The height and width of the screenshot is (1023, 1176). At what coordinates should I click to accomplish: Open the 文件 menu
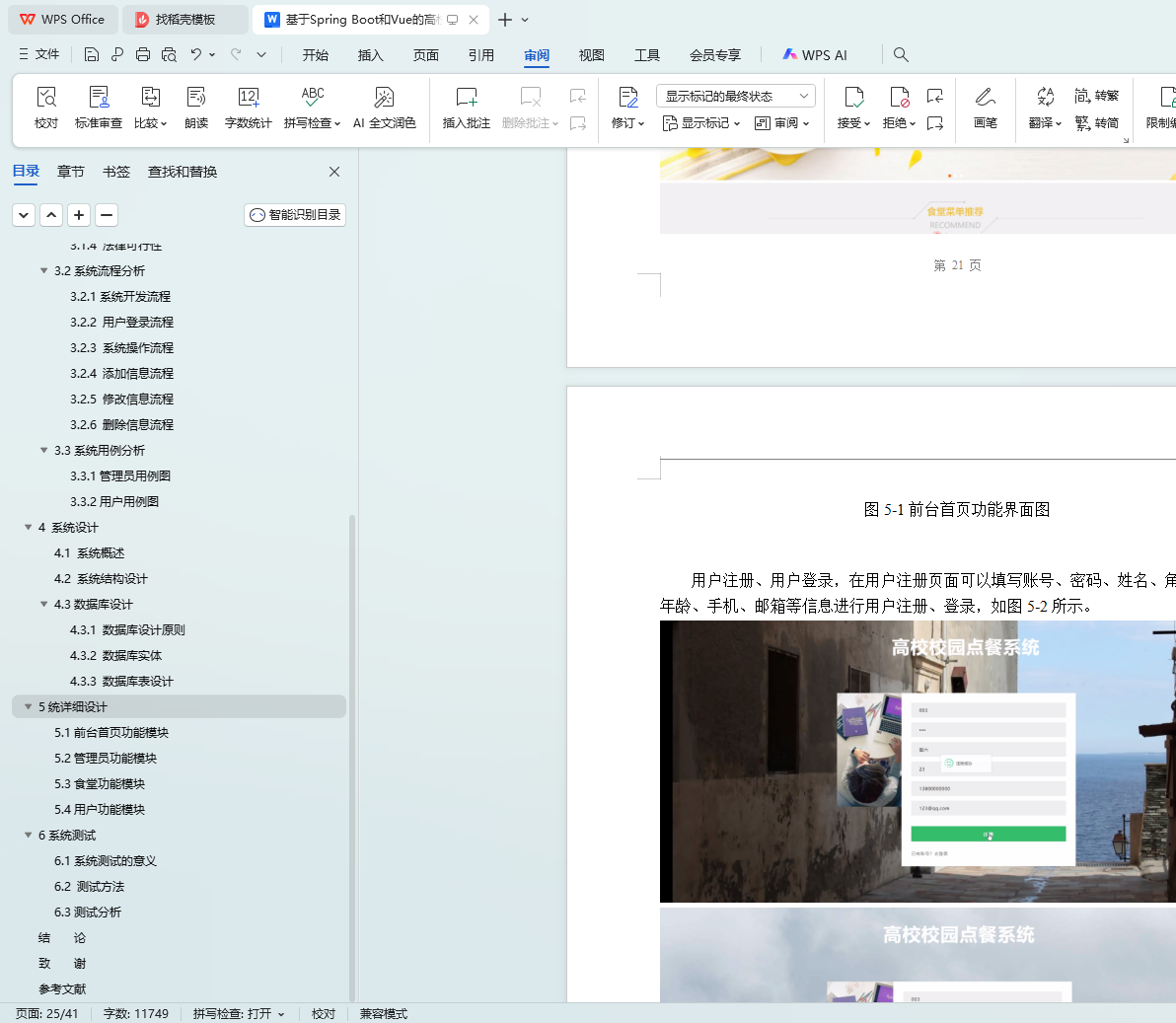click(39, 54)
